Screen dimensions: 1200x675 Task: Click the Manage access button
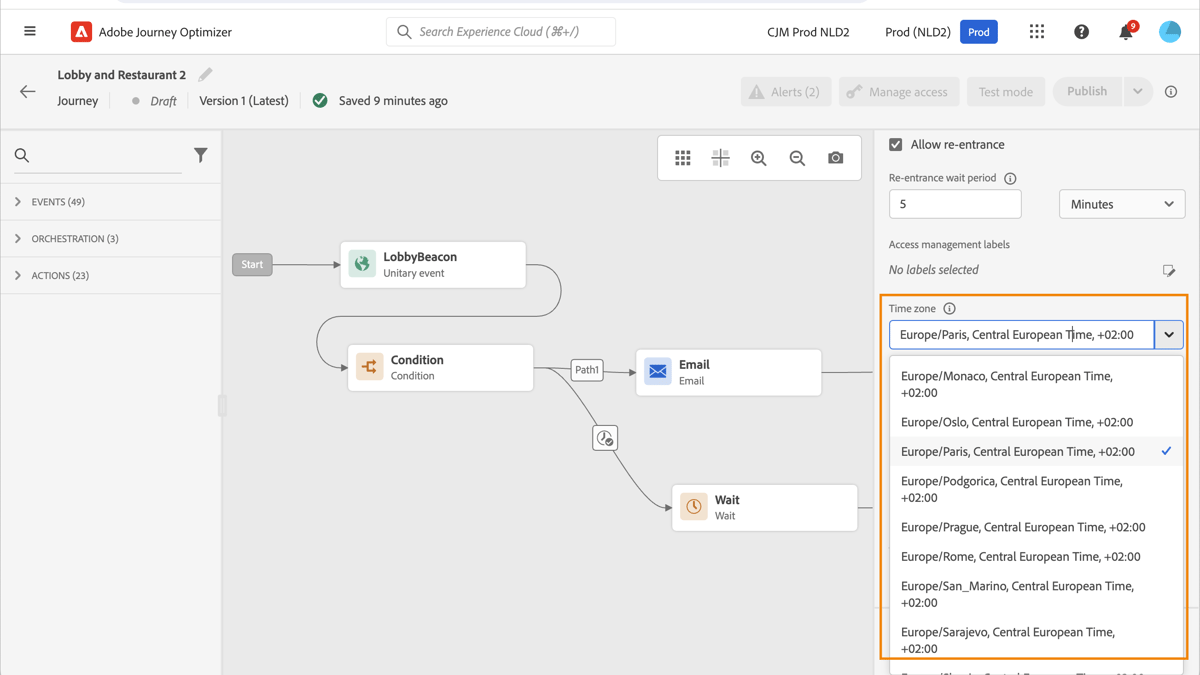(898, 91)
